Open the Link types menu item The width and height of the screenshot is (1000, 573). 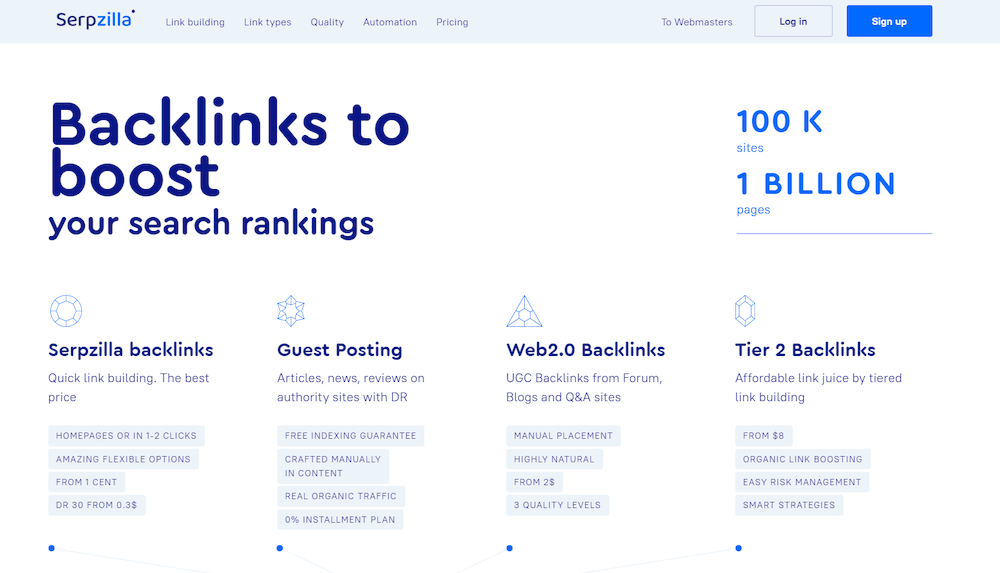click(267, 22)
